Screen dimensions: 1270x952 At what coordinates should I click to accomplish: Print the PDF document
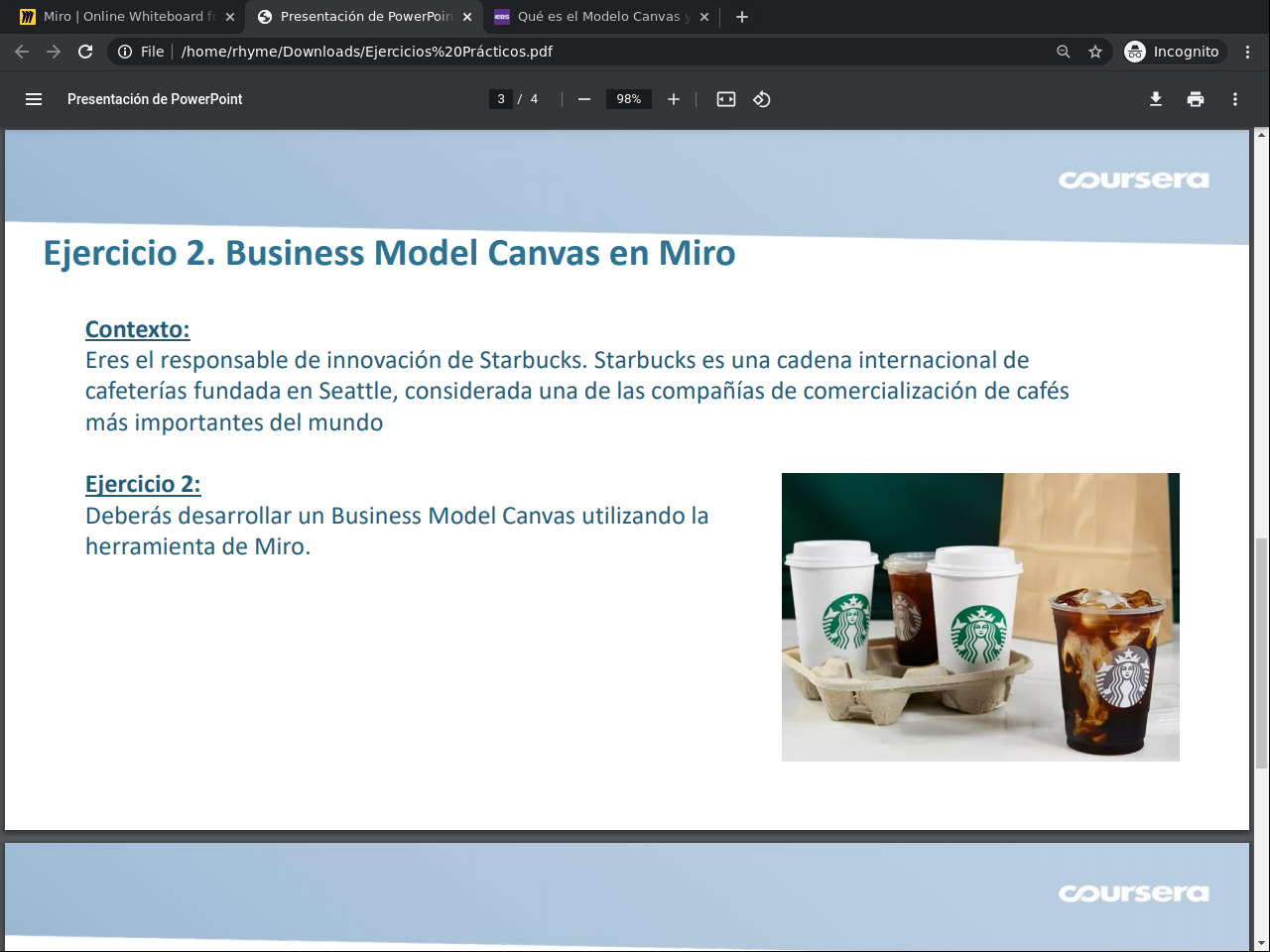1196,99
